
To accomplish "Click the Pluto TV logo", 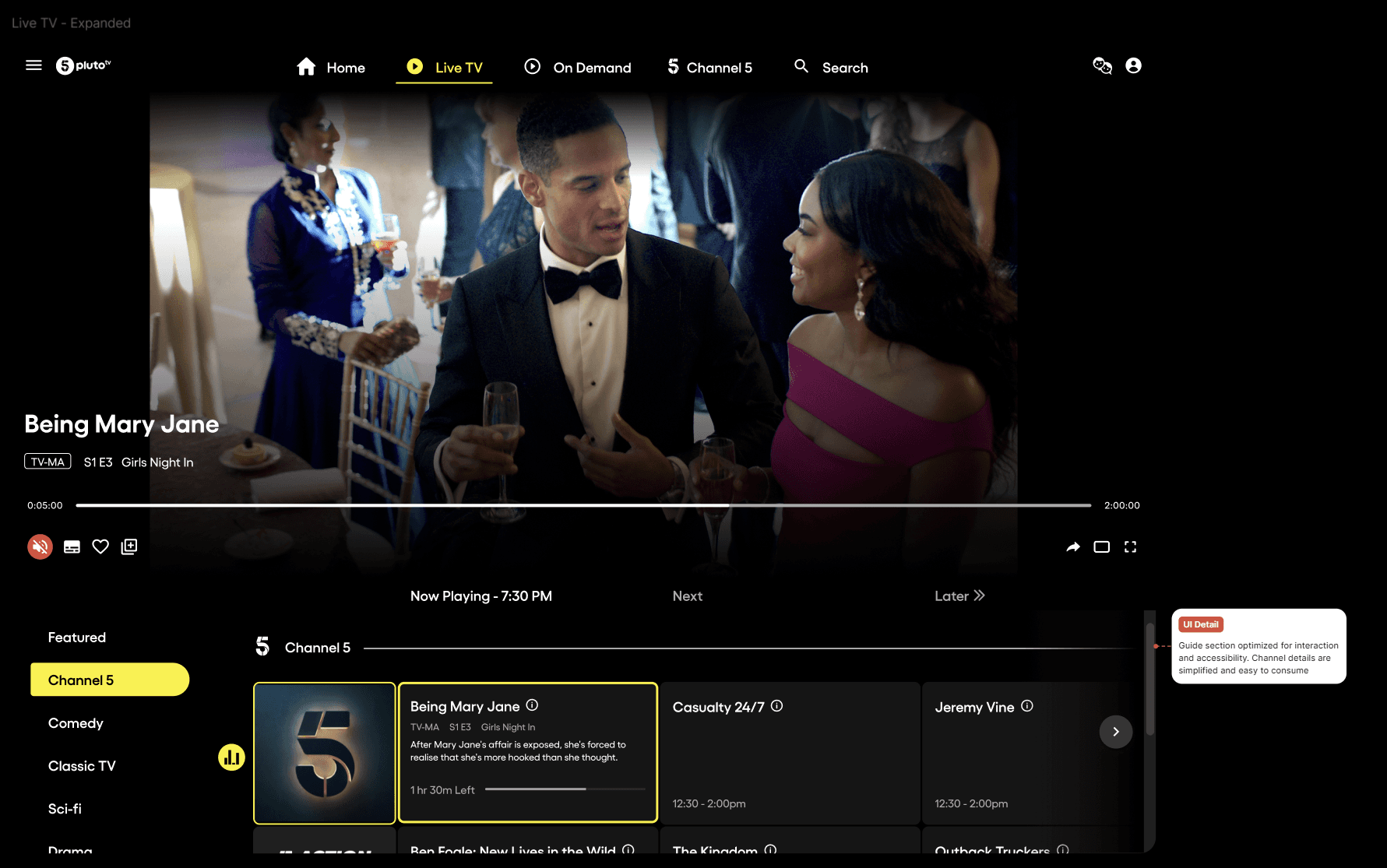I will click(x=83, y=65).
